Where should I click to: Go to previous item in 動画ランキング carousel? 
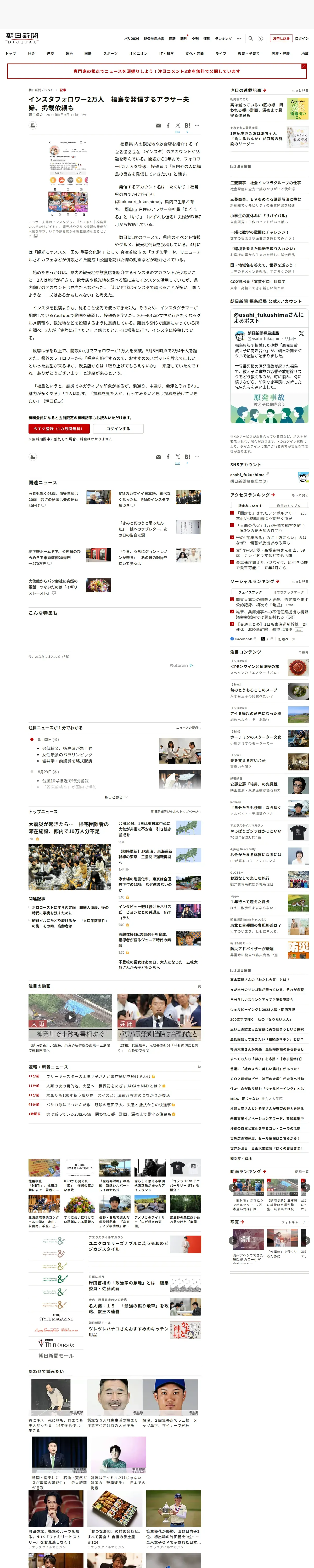(x=233, y=1187)
